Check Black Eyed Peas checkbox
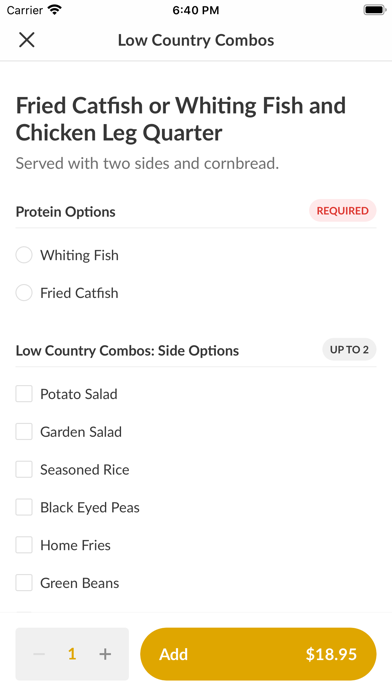Screen dimensions: 392x696 pyautogui.click(x=24, y=507)
